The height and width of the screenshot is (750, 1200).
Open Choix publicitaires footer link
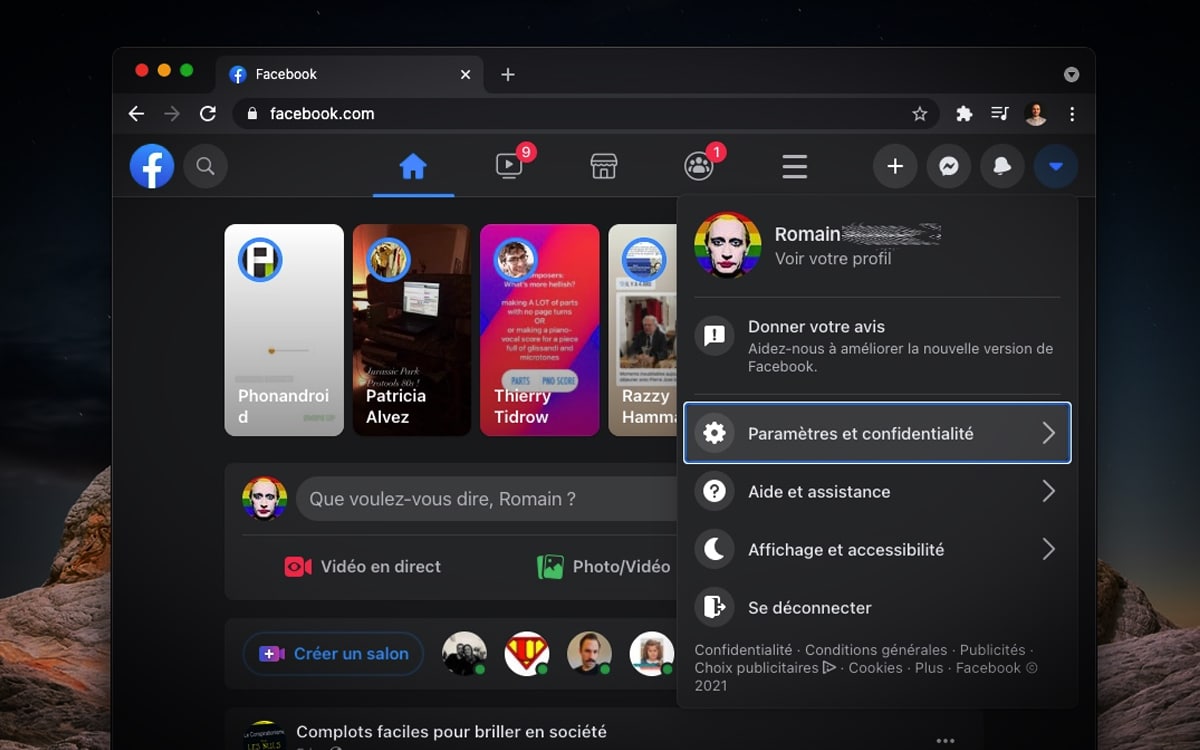coord(765,668)
